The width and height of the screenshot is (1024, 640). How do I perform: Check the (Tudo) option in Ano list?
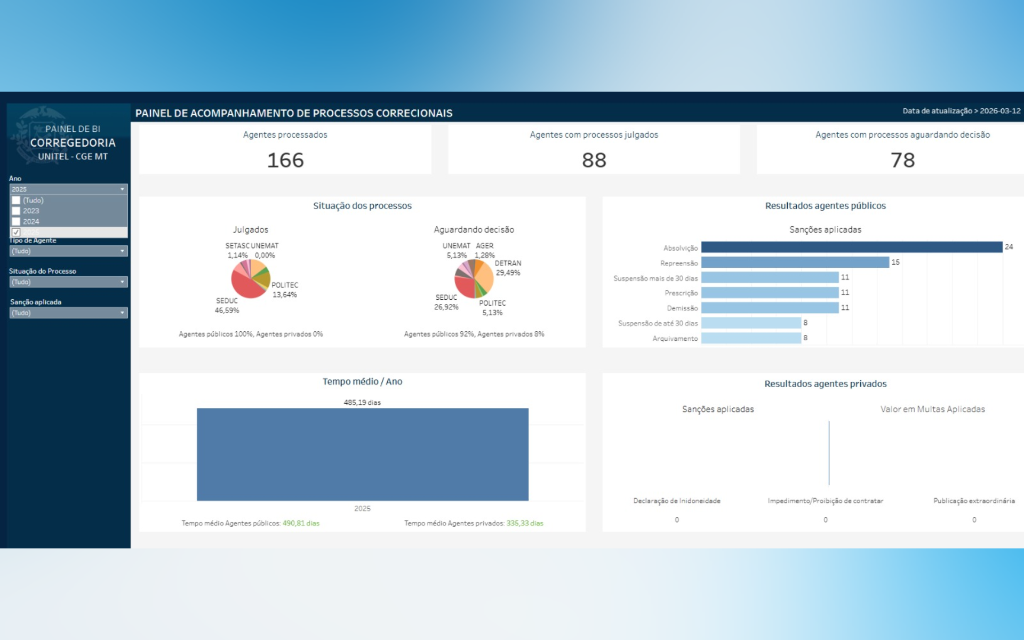click(16, 200)
